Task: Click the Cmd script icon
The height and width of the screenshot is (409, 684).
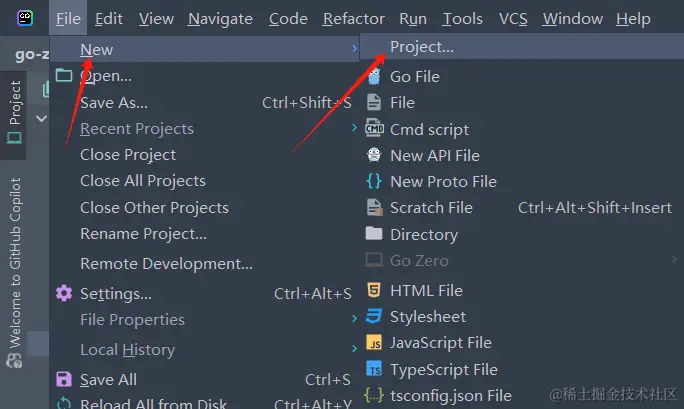Action: tap(374, 129)
